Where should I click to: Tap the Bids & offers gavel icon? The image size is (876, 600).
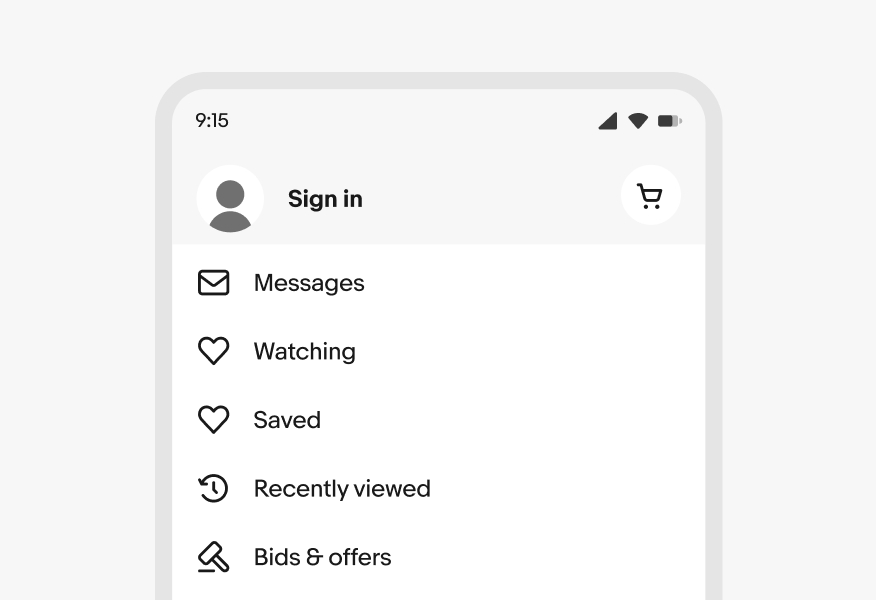point(213,557)
